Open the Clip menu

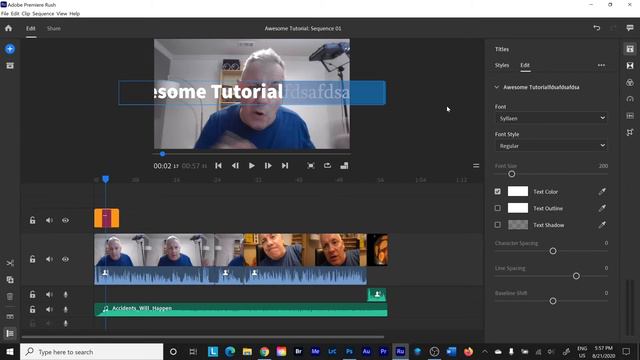26,13
